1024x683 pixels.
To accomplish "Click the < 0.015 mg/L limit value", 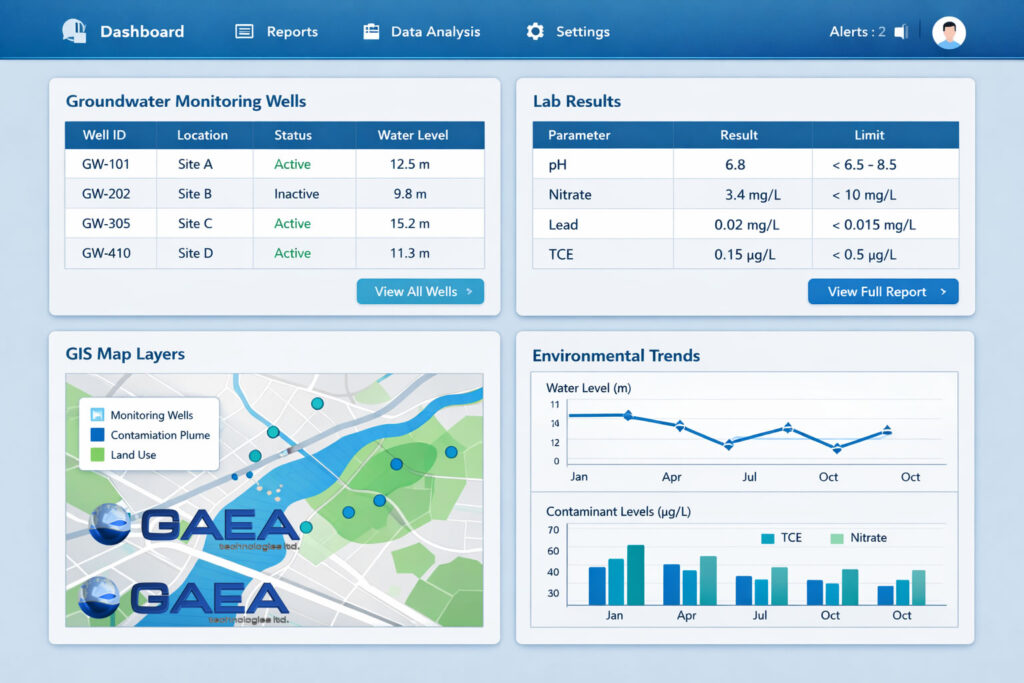I will click(x=874, y=225).
